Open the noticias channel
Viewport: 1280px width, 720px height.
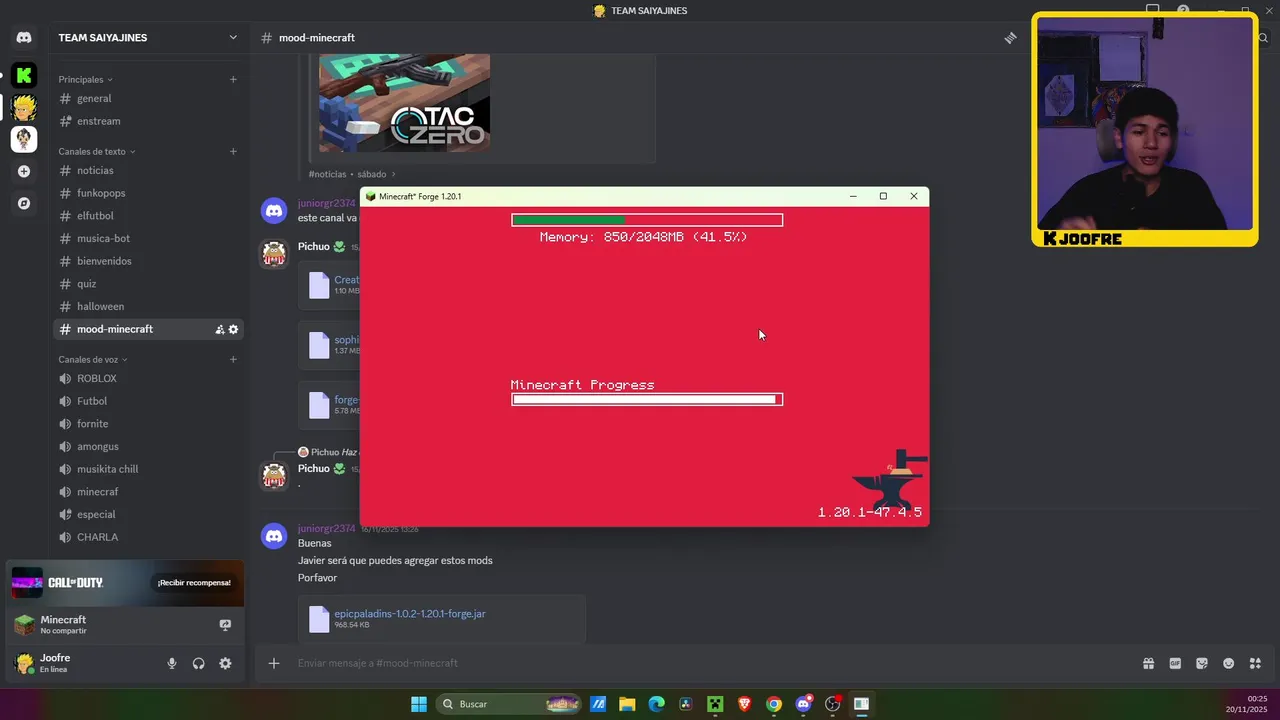(148, 171)
